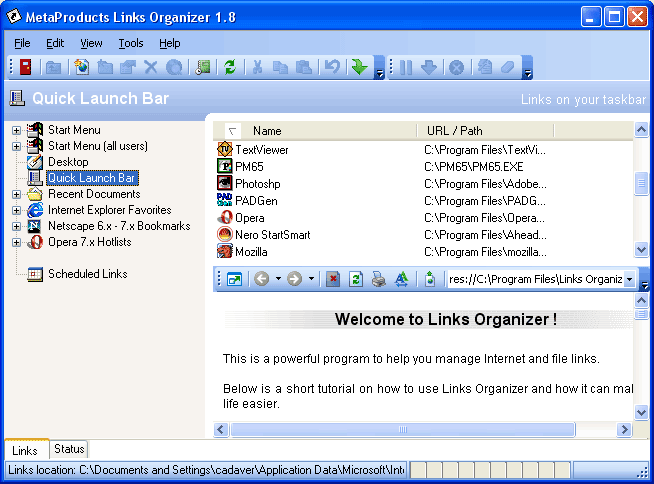654x484 pixels.
Task: Open the Forward history dropdown arrow
Action: [311, 279]
